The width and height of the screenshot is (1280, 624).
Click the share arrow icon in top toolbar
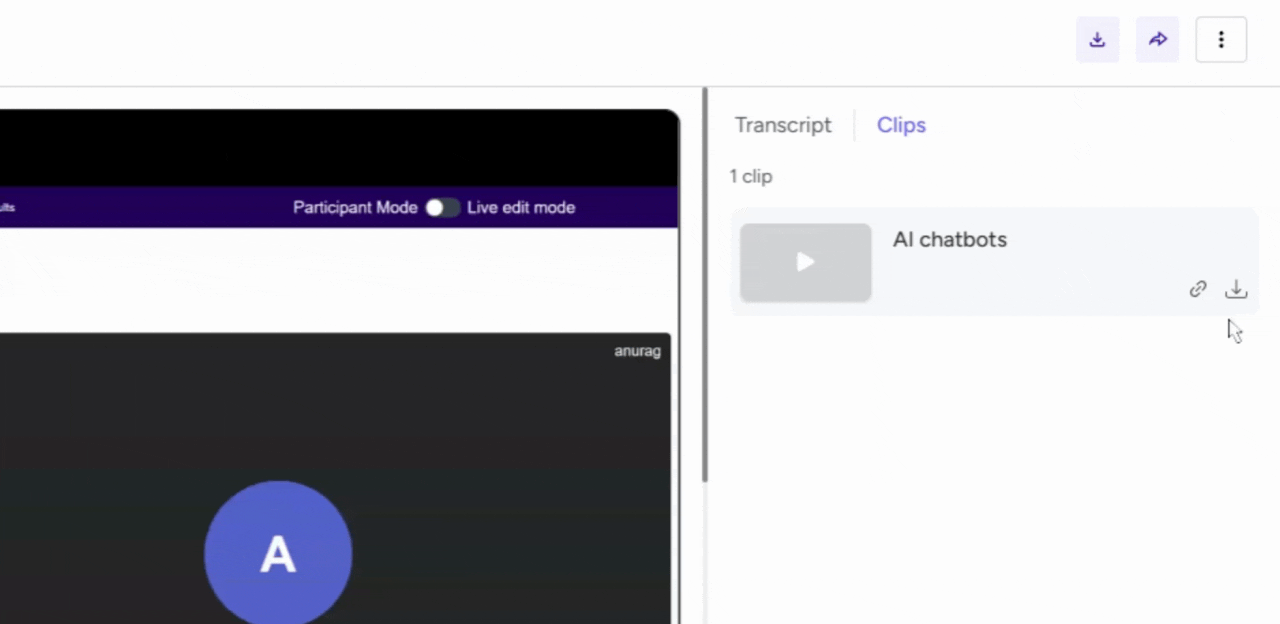tap(1157, 40)
